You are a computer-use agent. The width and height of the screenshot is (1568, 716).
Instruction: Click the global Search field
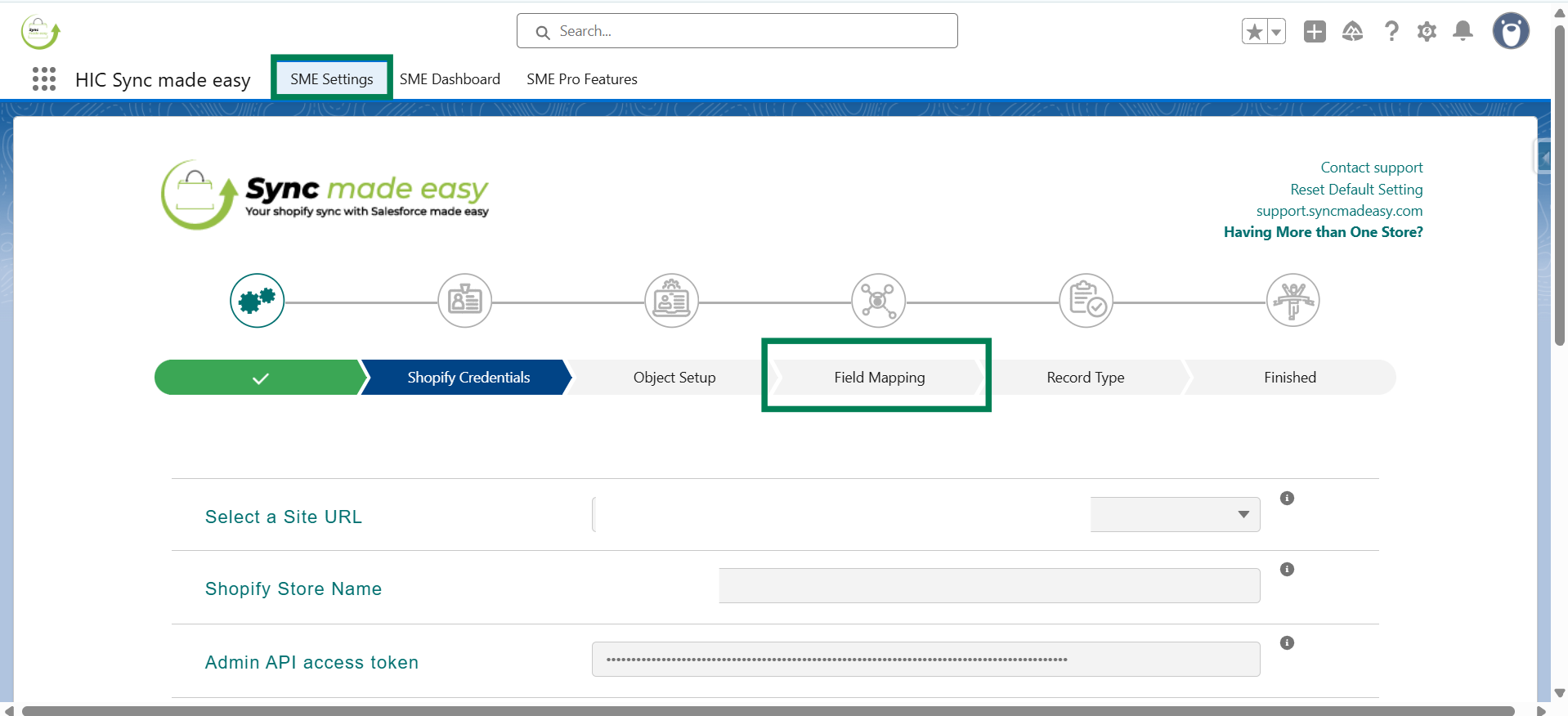[737, 31]
